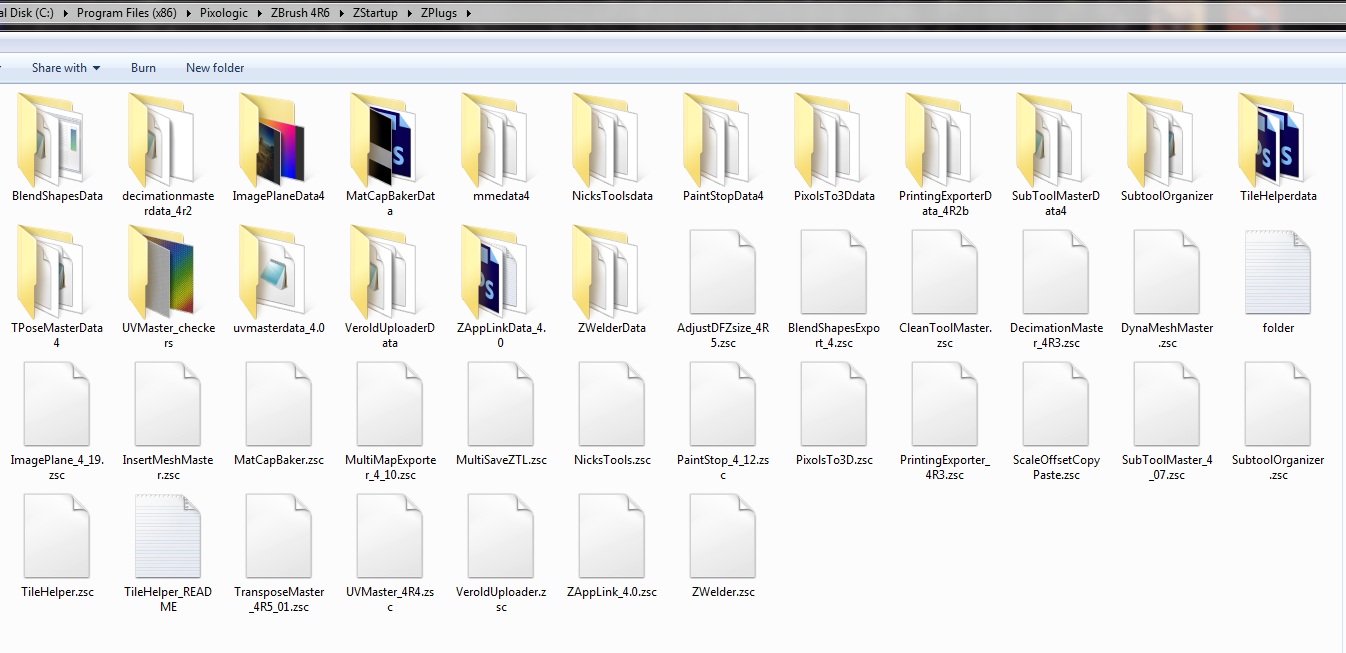
Task: Select the DecimationMaster_4R3.zsc file icon
Action: tap(1056, 272)
